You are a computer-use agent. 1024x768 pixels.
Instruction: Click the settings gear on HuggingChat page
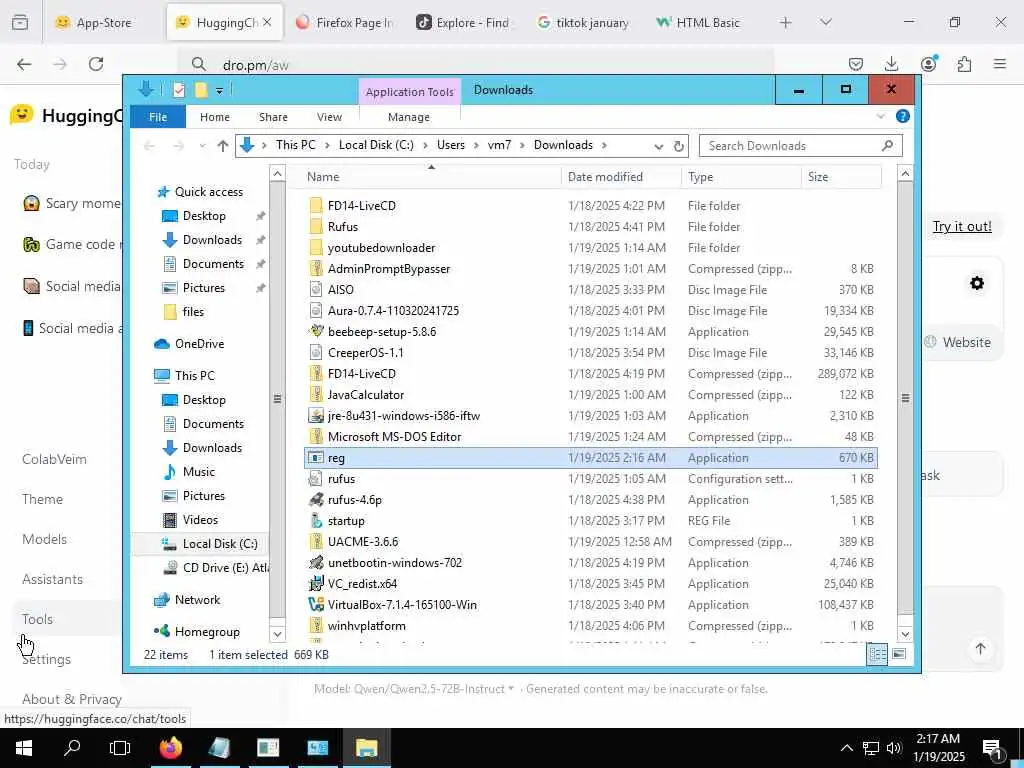[977, 283]
